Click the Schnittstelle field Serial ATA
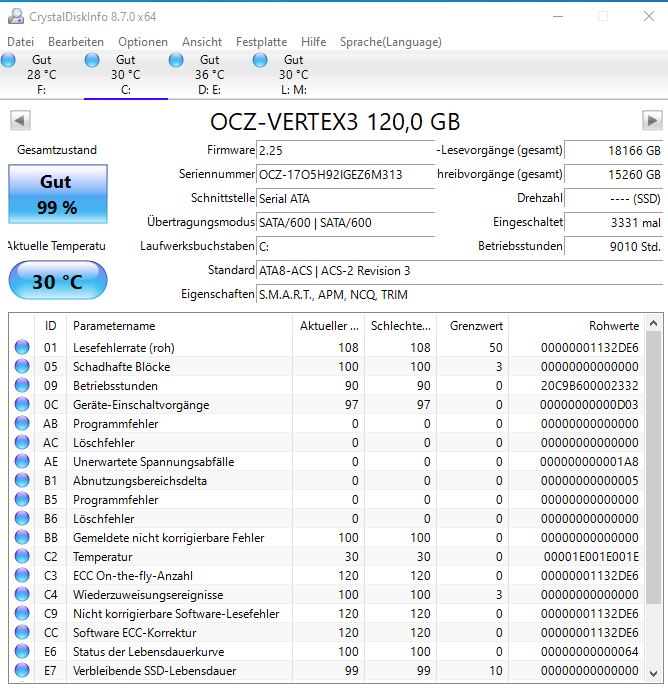Image resolution: width=668 pixels, height=692 pixels. (345, 198)
